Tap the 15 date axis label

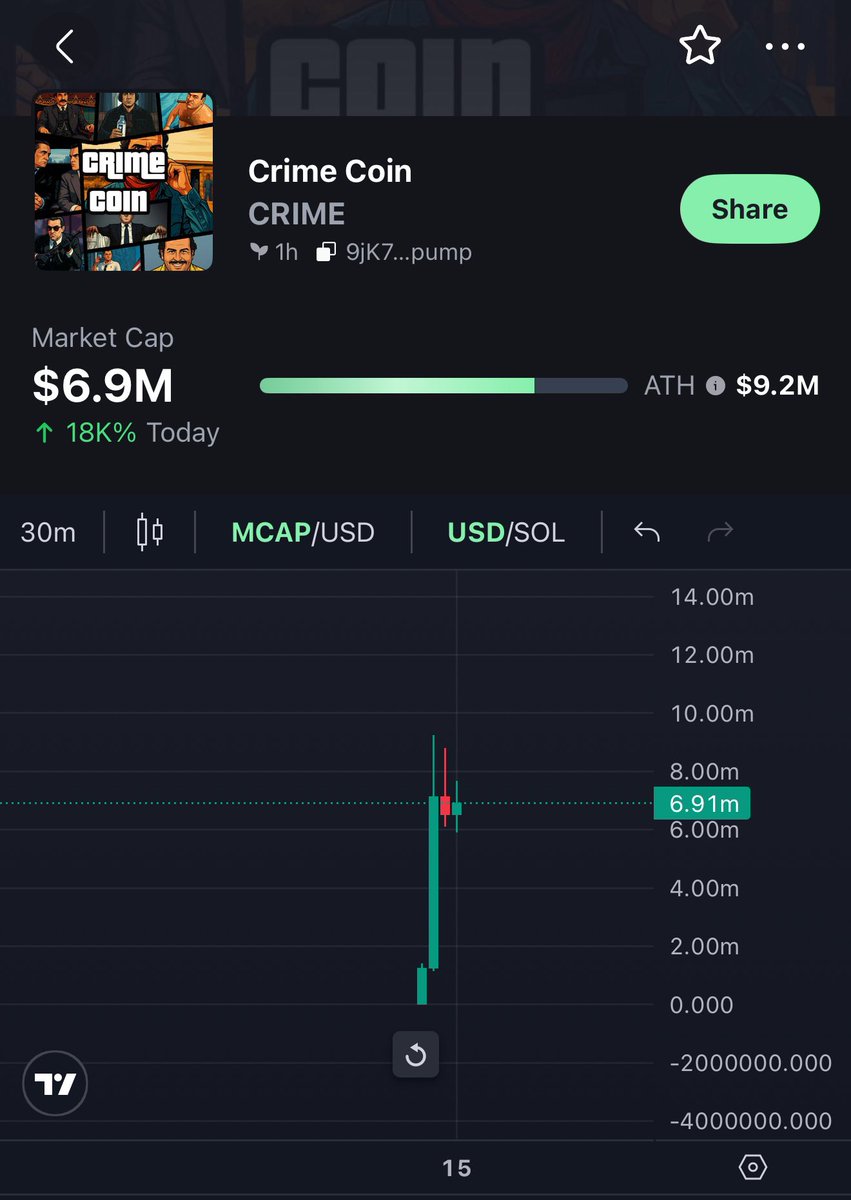(x=457, y=1168)
